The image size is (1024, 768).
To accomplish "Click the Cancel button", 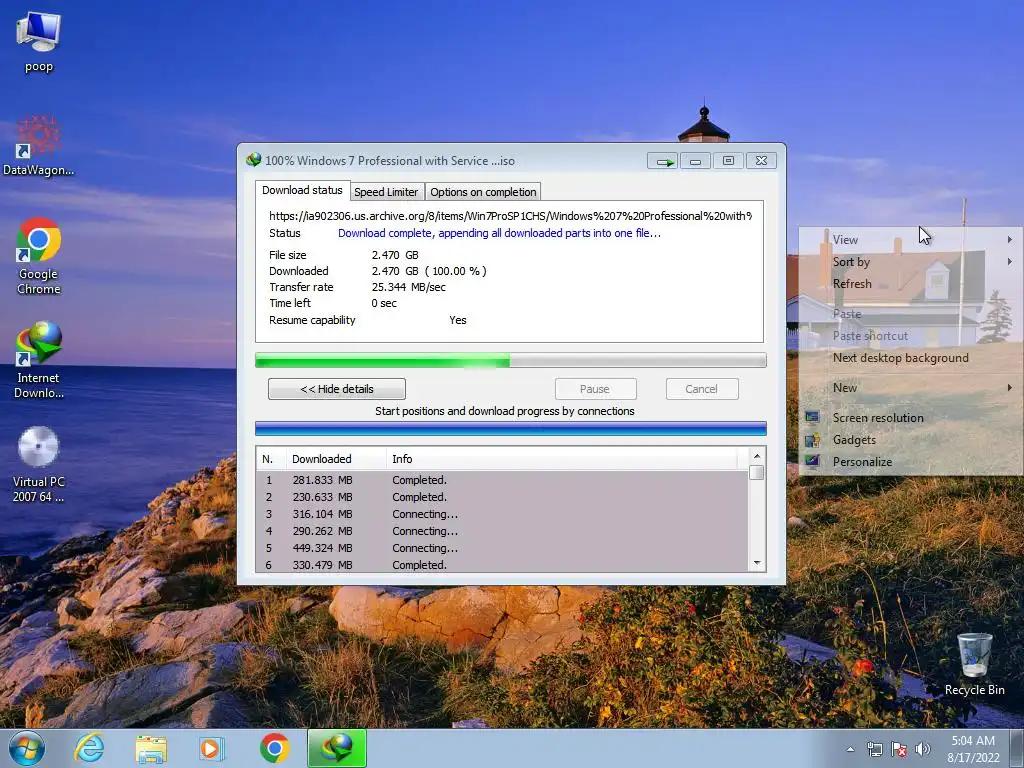I will tap(701, 389).
